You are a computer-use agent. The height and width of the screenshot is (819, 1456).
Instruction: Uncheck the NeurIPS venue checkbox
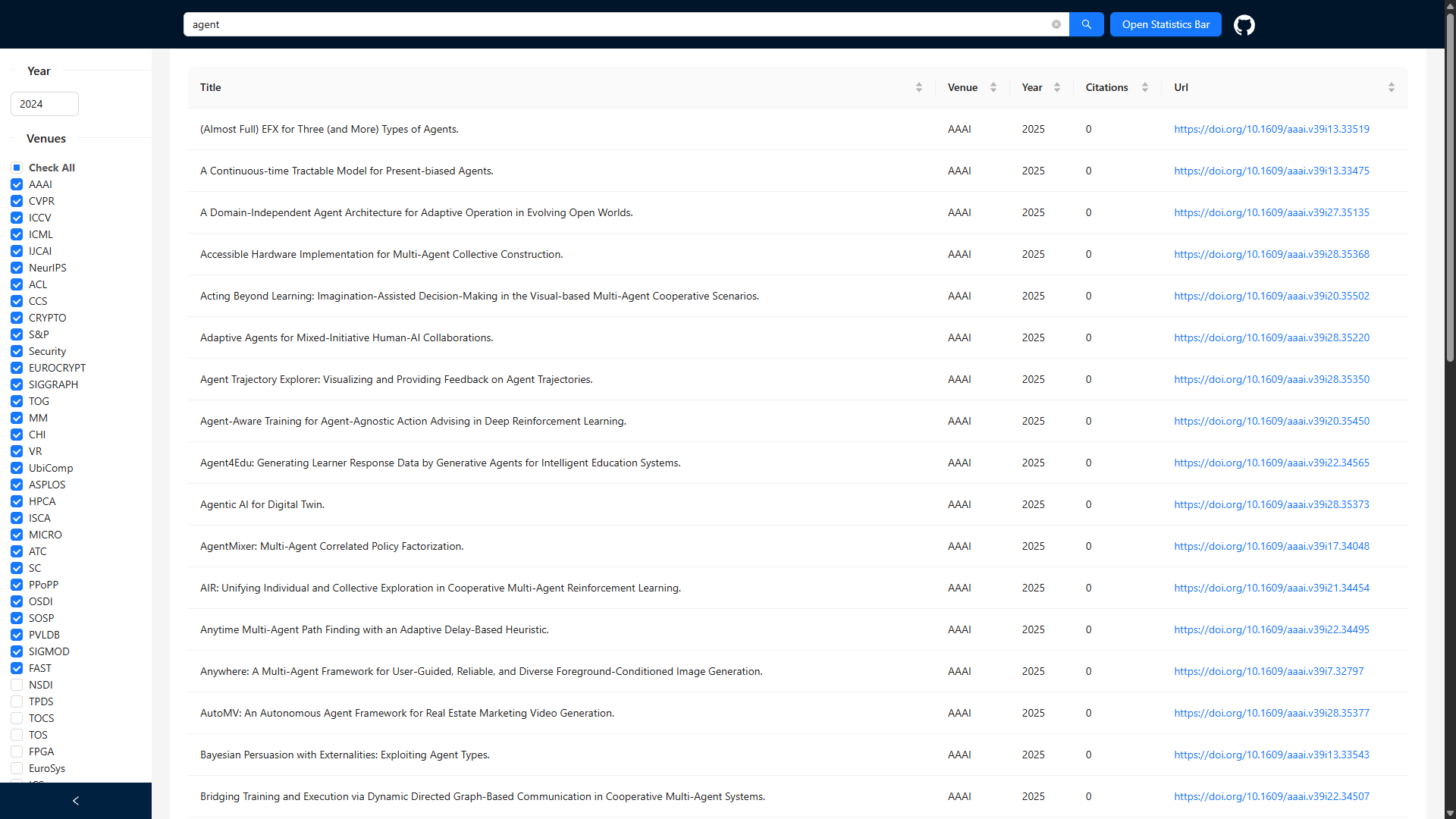(17, 268)
